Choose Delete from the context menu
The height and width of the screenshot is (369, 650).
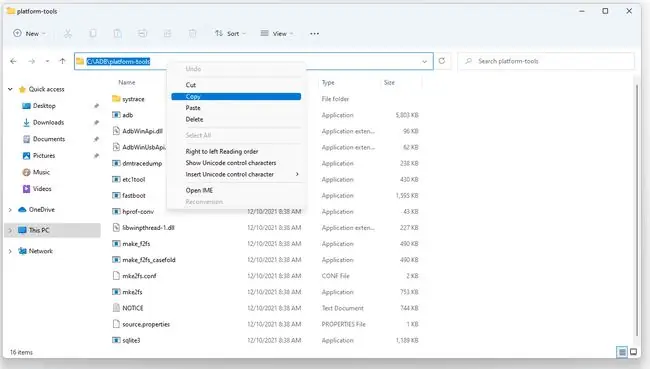point(236,119)
